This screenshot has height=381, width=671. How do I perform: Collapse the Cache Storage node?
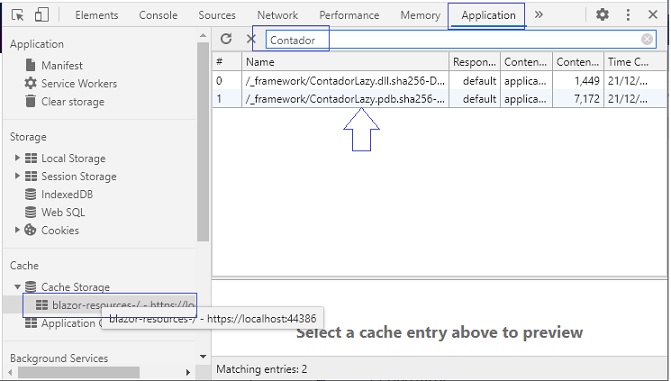[x=17, y=286]
